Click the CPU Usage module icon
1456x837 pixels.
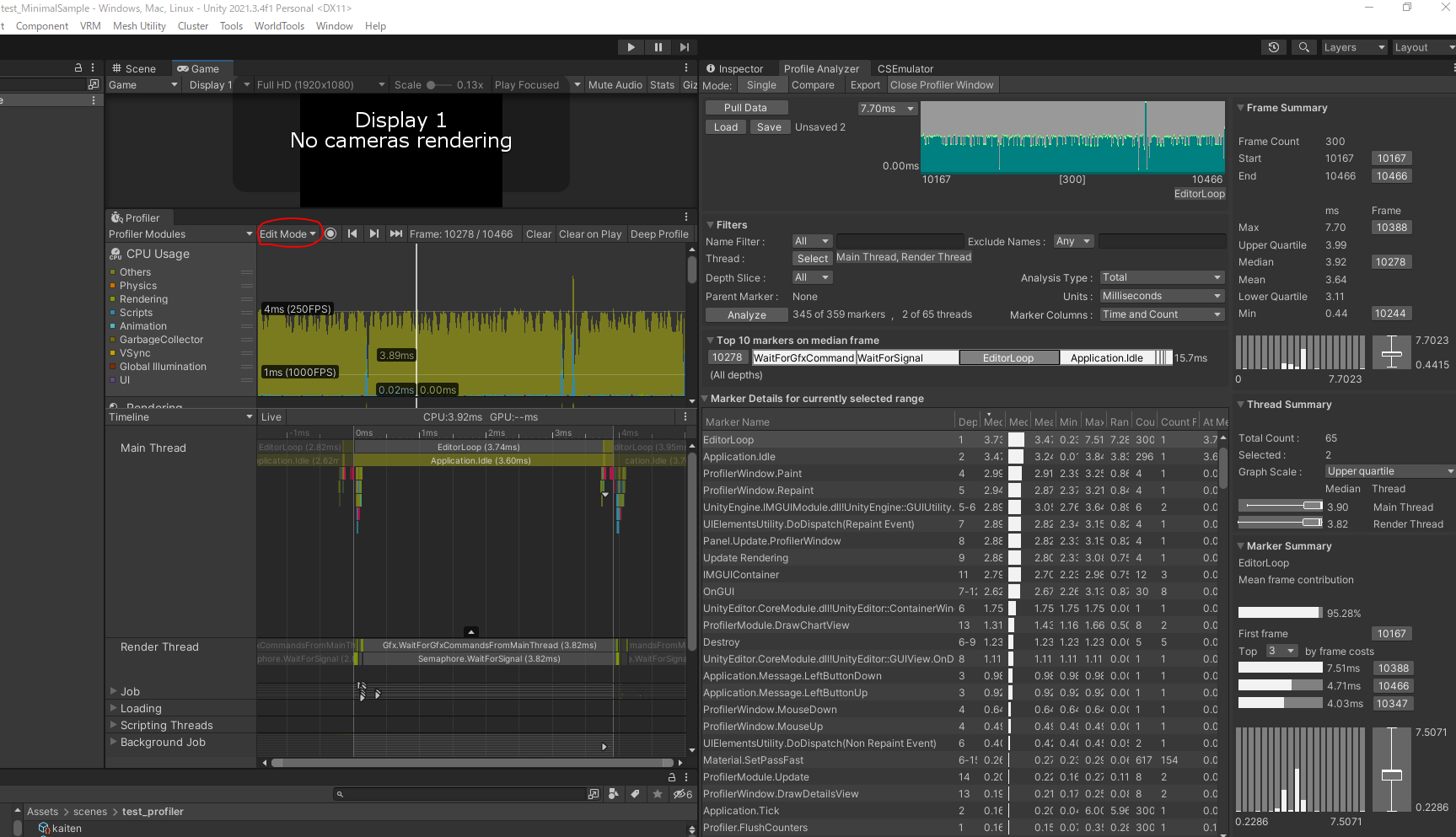coord(116,254)
